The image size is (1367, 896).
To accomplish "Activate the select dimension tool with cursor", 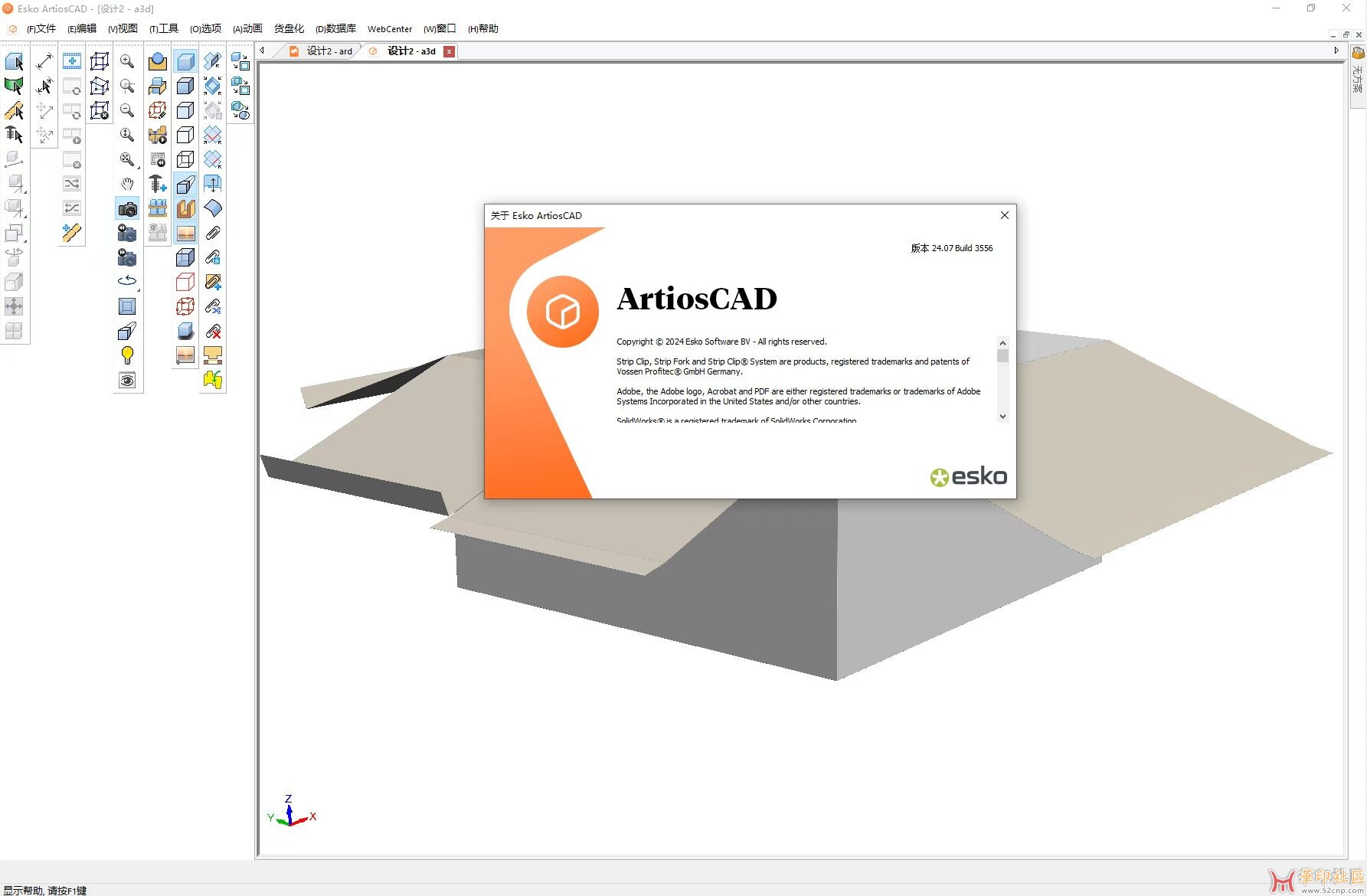I will 44,86.
